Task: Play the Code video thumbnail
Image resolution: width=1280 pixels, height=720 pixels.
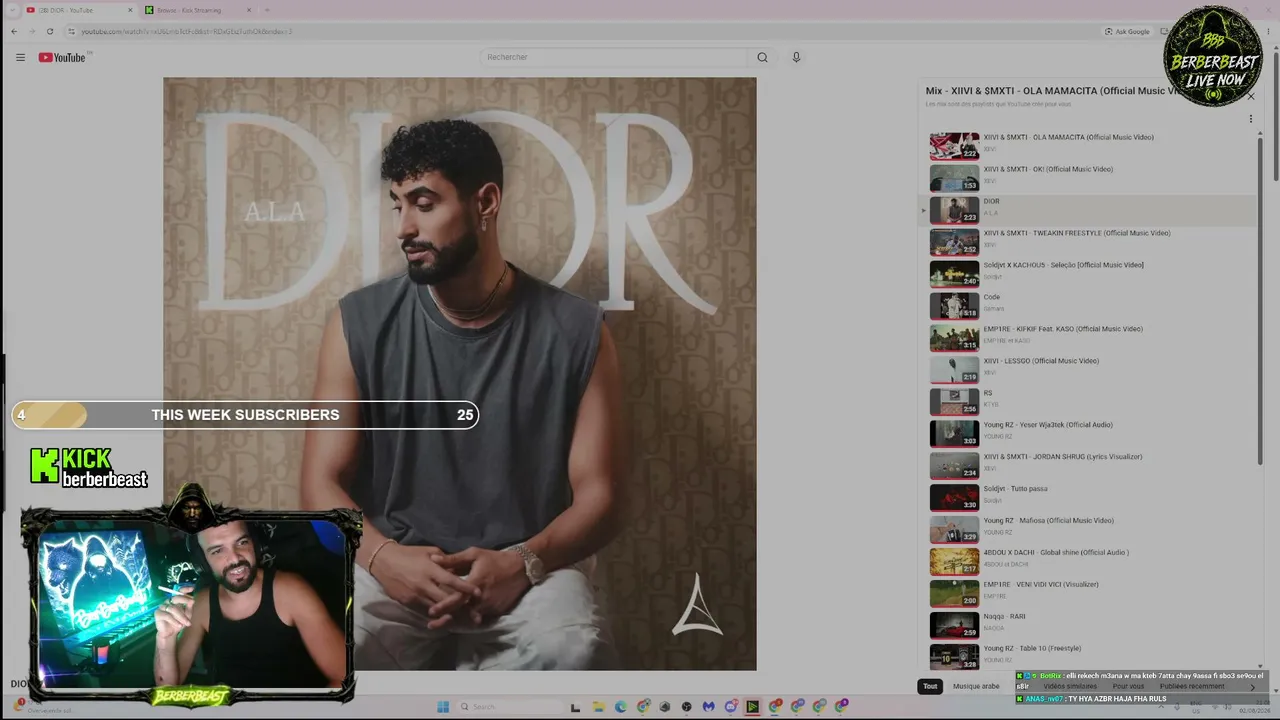Action: point(954,306)
